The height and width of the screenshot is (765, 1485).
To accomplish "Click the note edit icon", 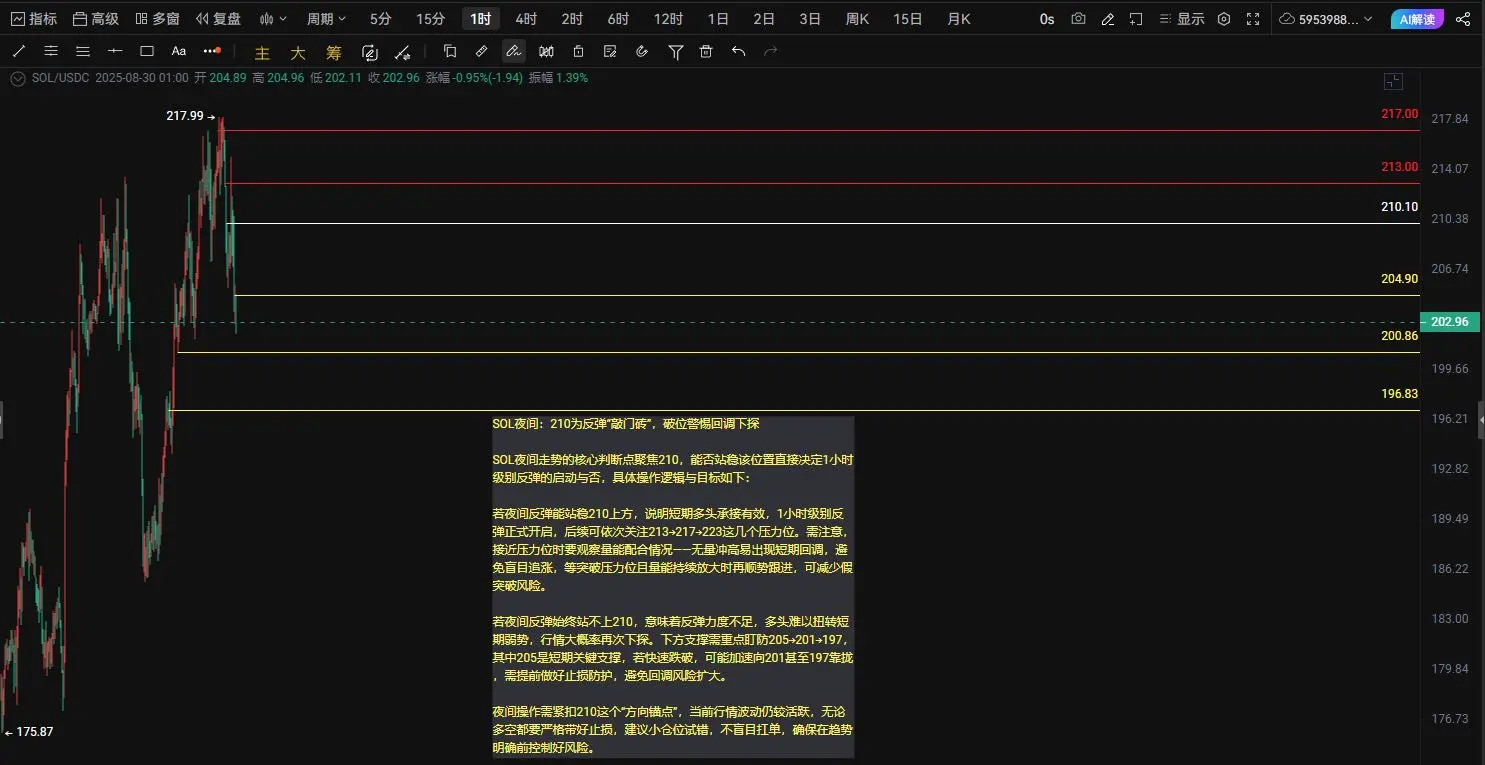I will 610,51.
